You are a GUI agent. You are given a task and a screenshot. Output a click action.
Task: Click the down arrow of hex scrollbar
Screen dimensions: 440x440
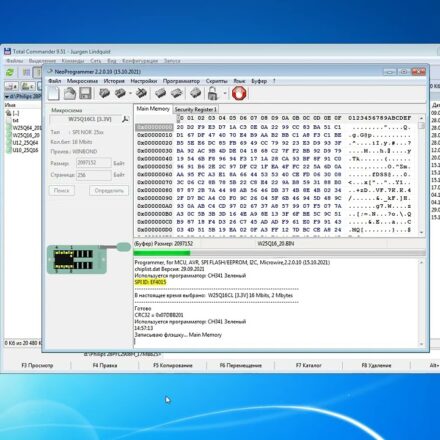tap(421, 232)
